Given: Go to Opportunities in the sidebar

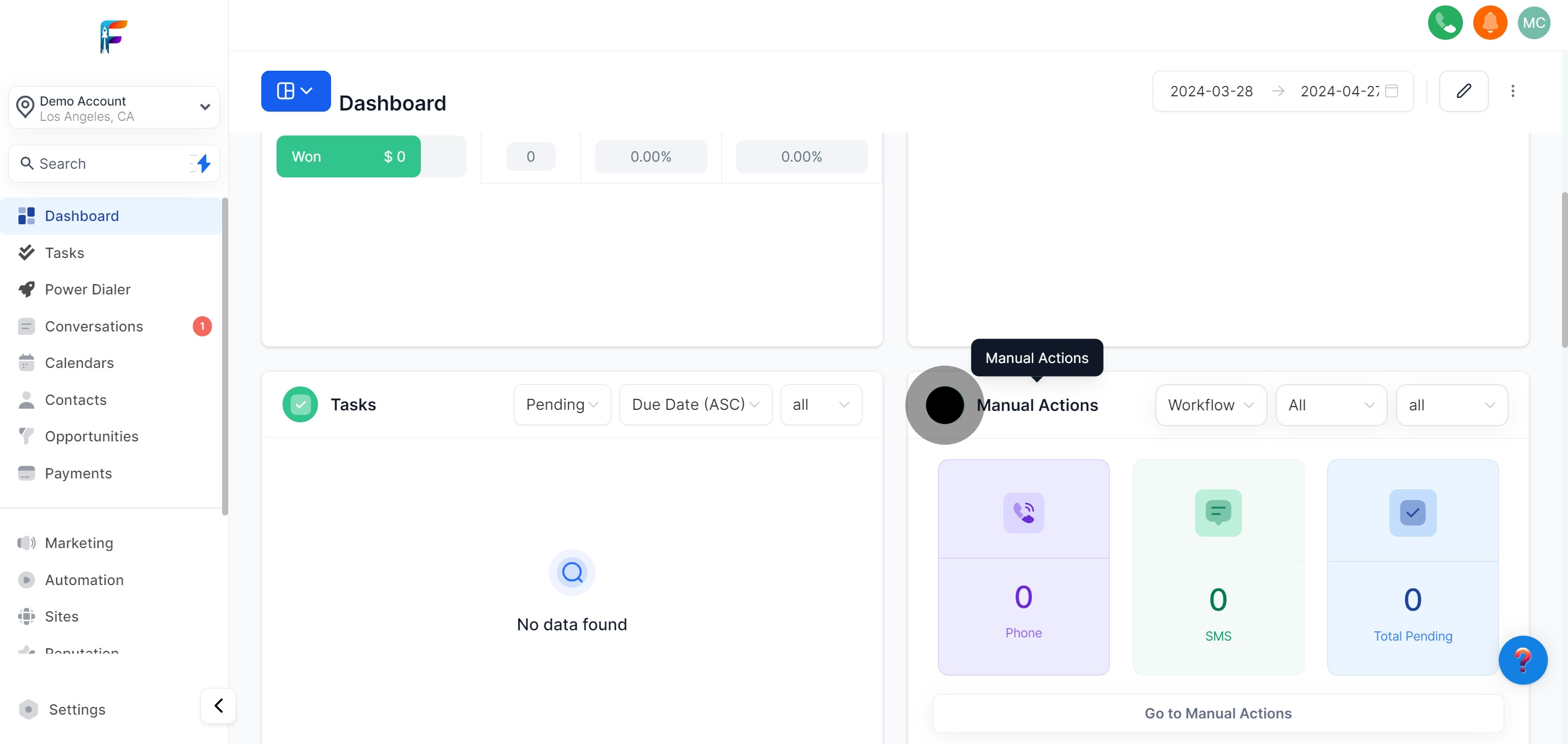Looking at the screenshot, I should click(x=91, y=436).
